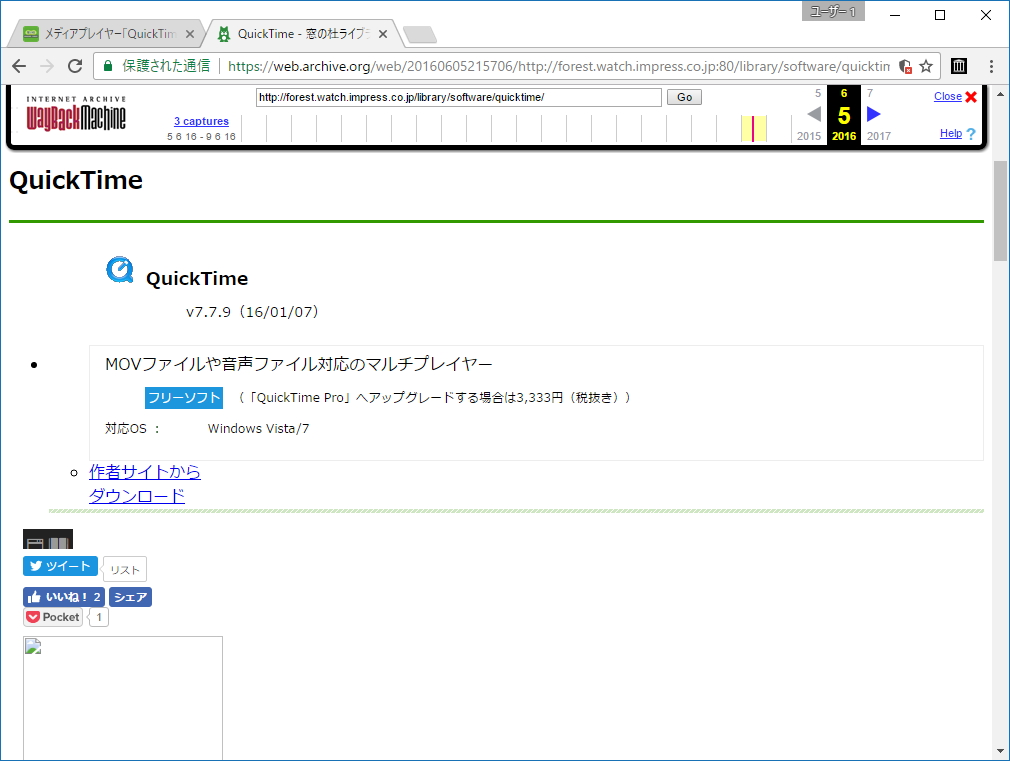Open the 3 captures link
The width and height of the screenshot is (1010, 761).
point(201,120)
